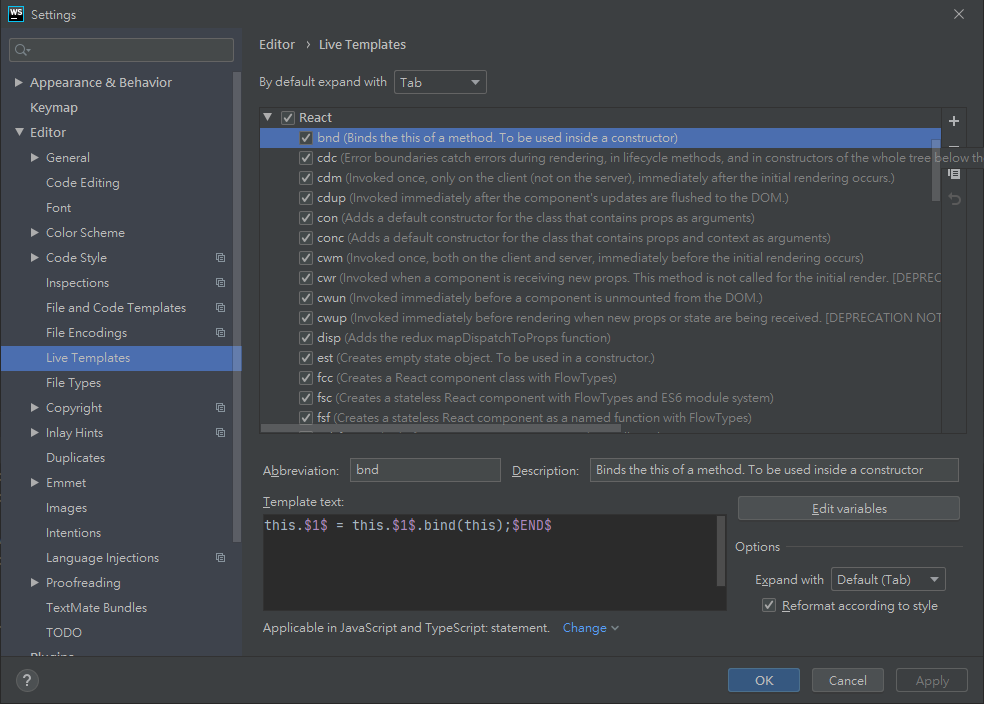Click project-level icon beside Inlay Hints
Screen dimensions: 984x704
[220, 433]
